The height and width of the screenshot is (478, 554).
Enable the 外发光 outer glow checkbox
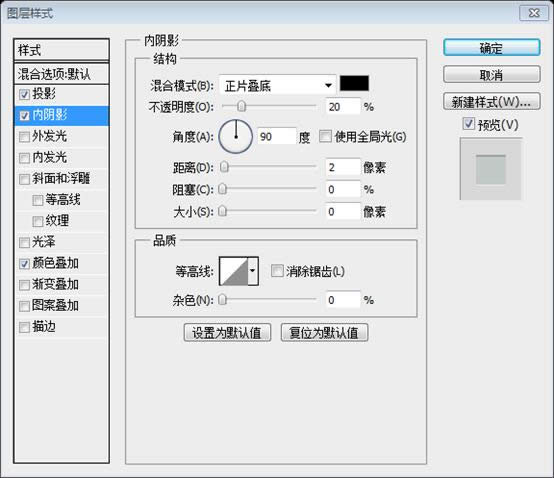click(24, 136)
